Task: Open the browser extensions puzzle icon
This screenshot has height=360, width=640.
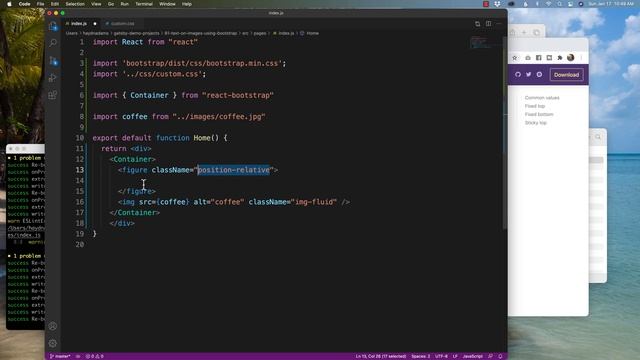Action: tap(560, 58)
